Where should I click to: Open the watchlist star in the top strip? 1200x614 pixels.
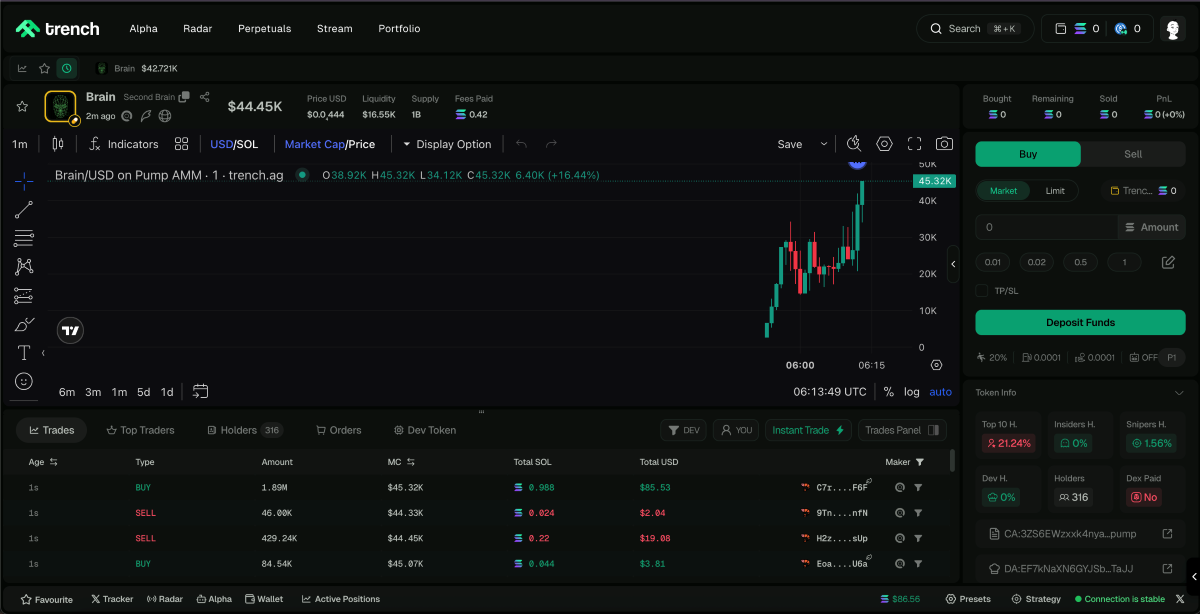pyautogui.click(x=44, y=68)
